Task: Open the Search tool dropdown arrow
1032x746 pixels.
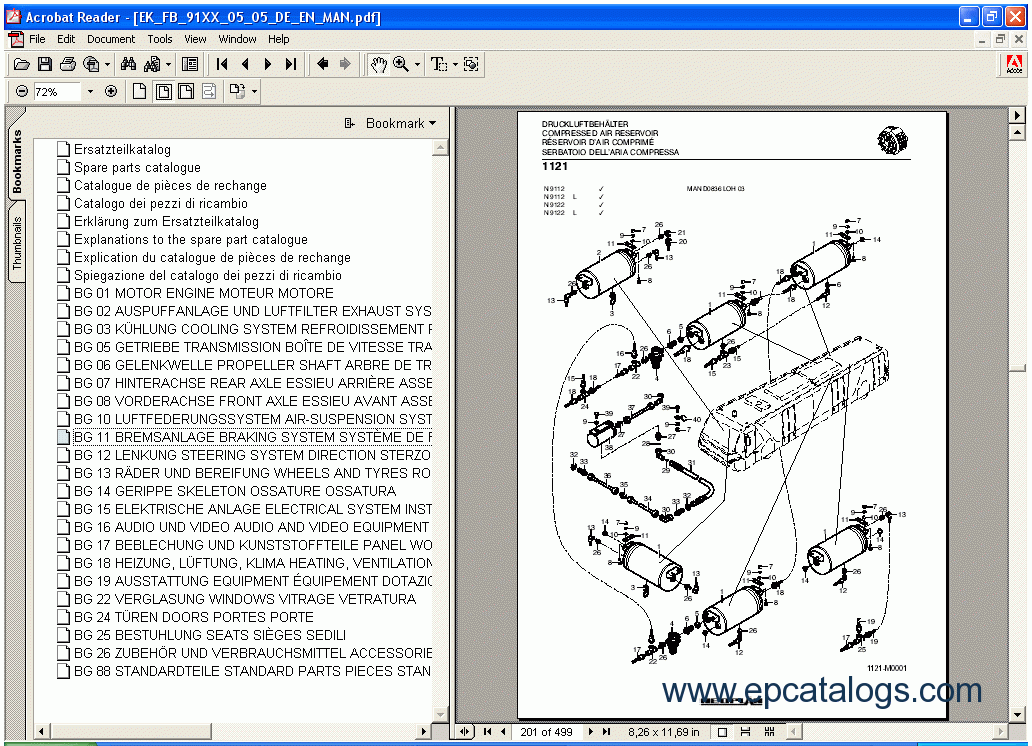Action: click(168, 65)
